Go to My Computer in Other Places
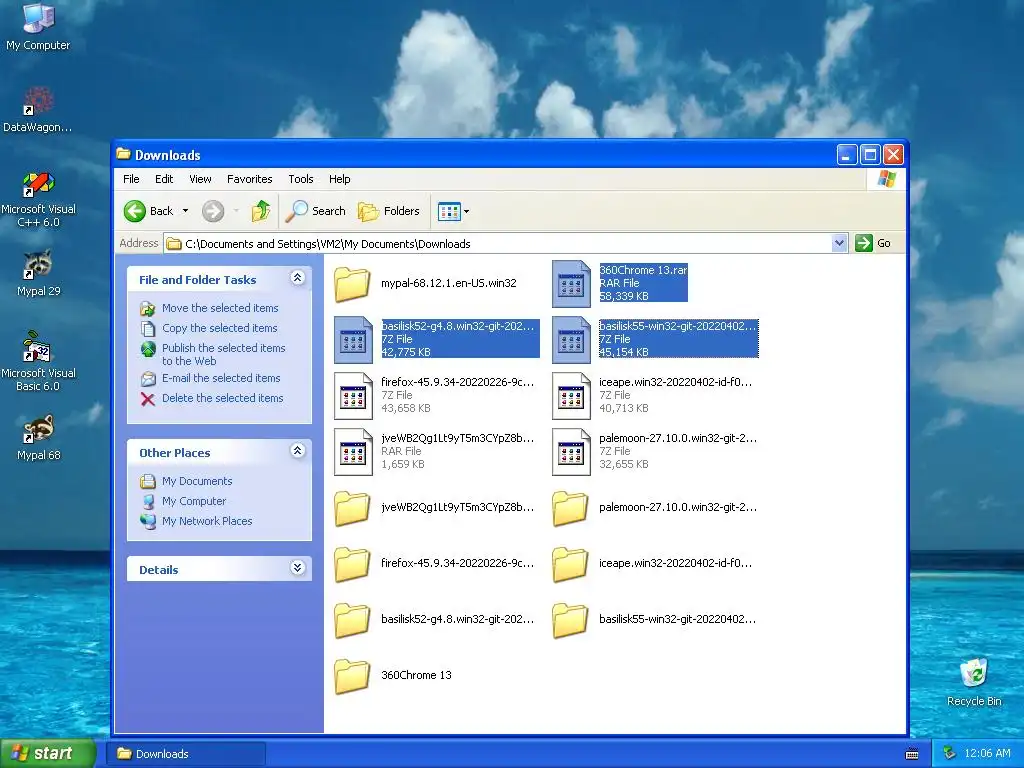 coord(193,502)
